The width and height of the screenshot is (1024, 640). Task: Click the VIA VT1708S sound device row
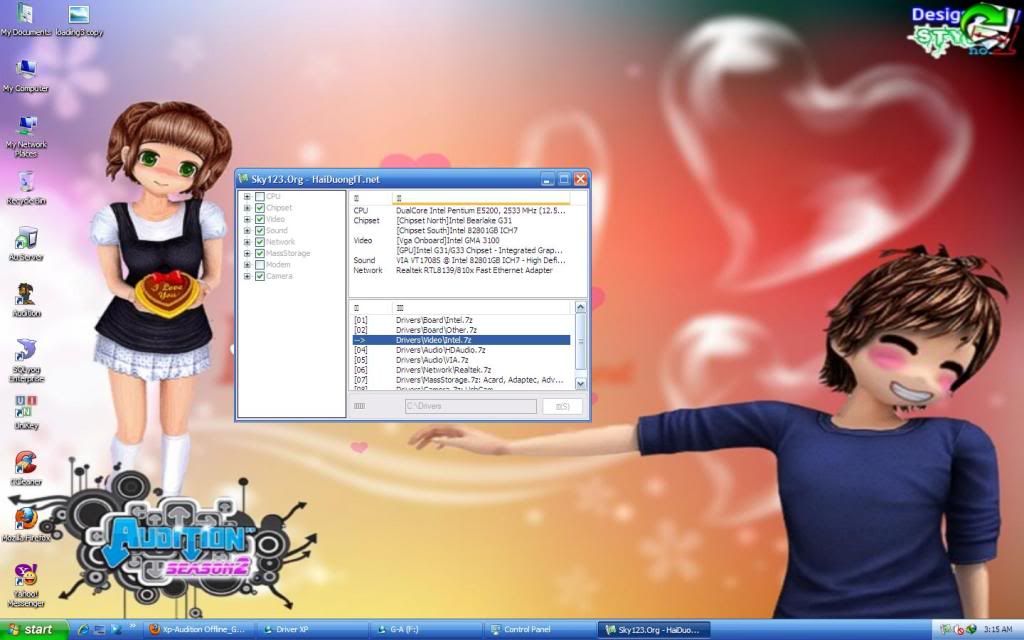pos(461,260)
